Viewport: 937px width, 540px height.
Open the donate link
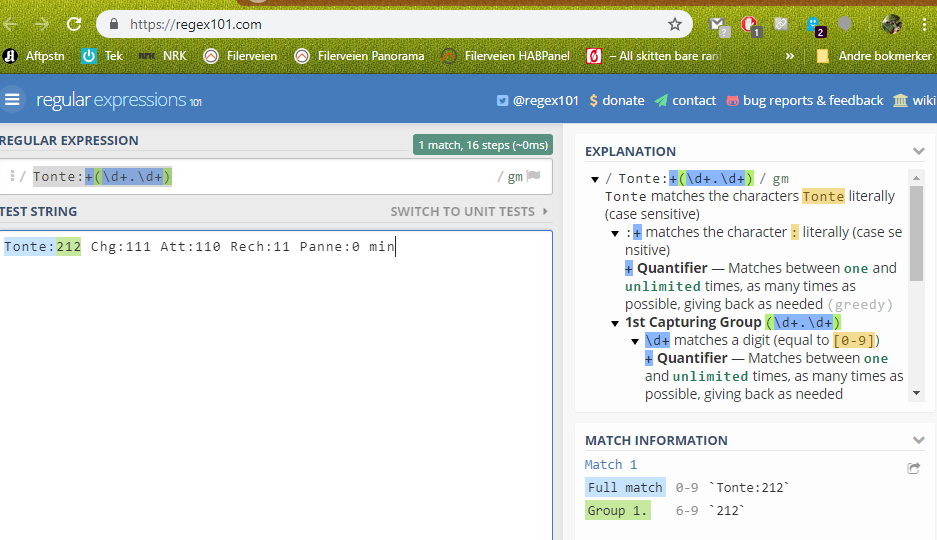(617, 100)
